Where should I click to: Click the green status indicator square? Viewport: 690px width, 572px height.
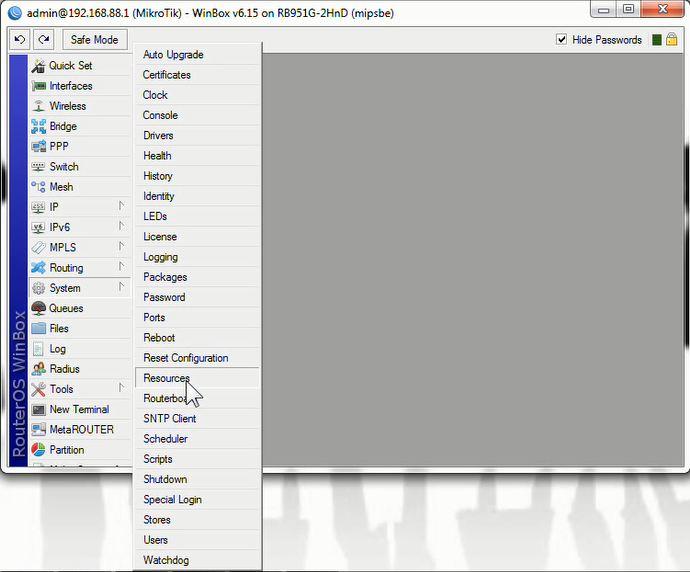pos(657,40)
